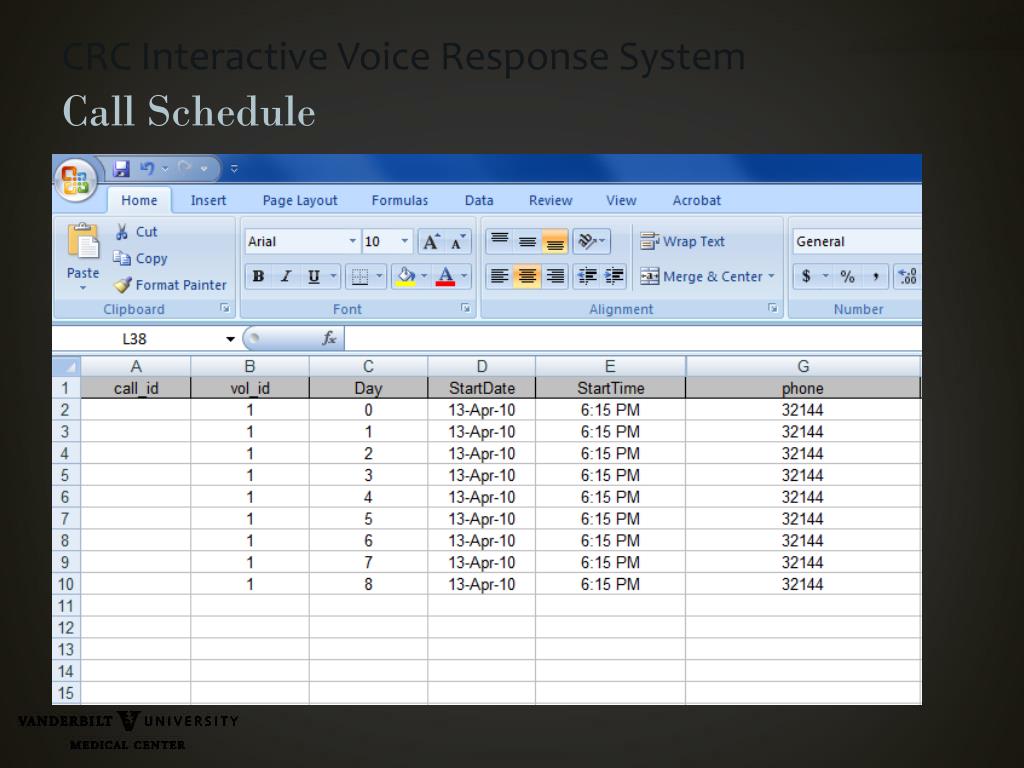
Task: Switch to Insert ribbon tab
Action: click(208, 200)
